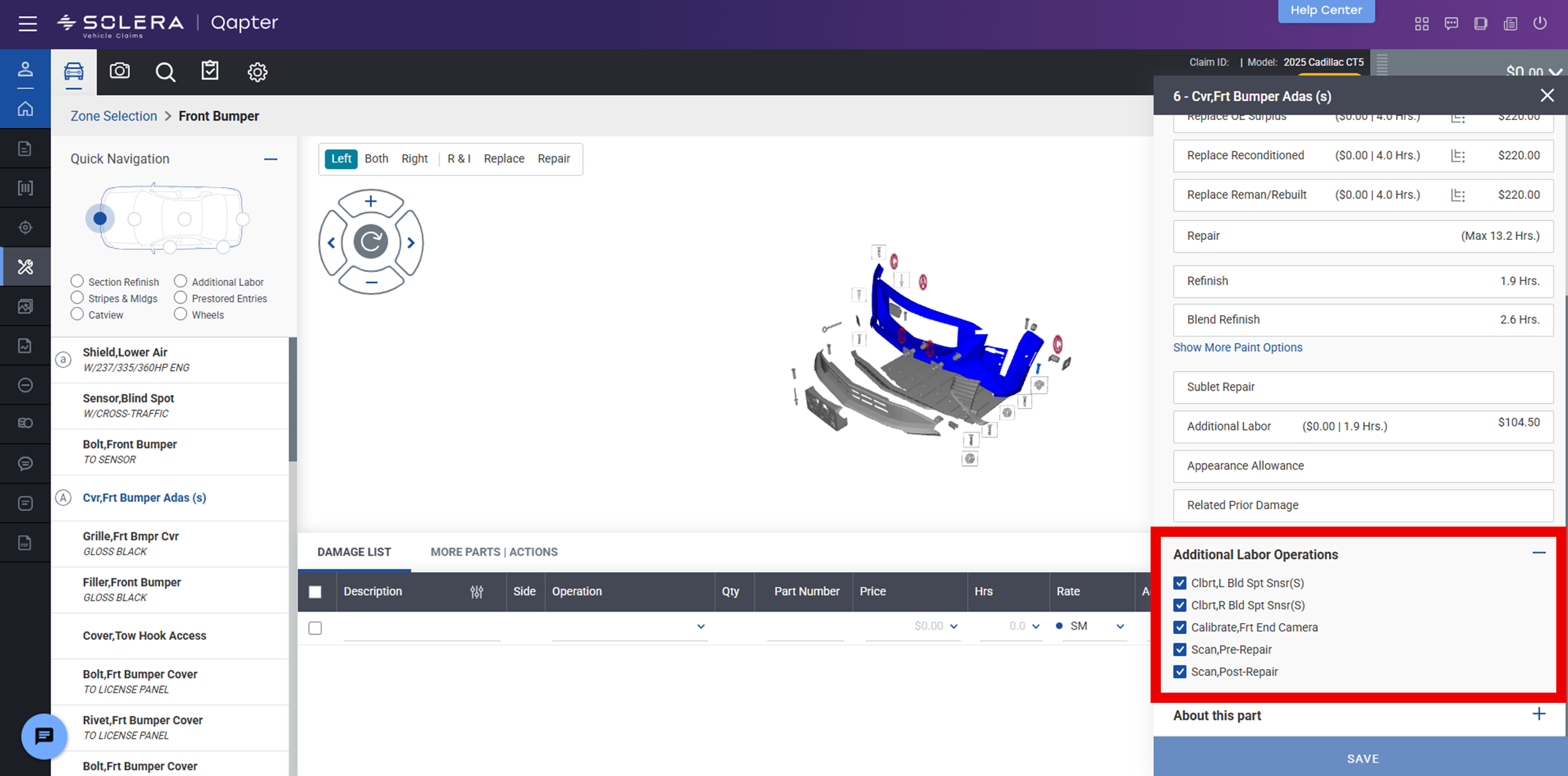Click the power logout icon

tap(1539, 23)
